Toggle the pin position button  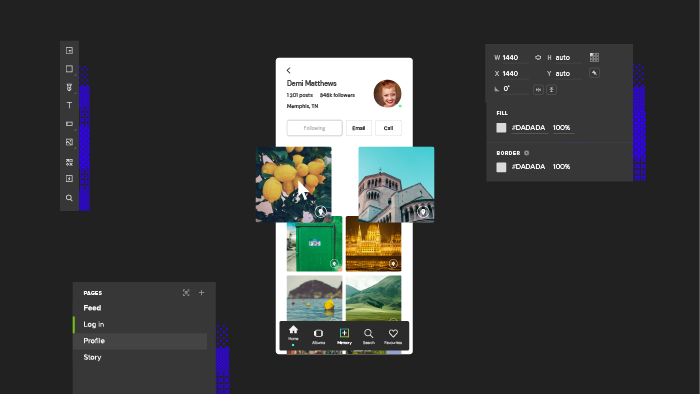594,73
